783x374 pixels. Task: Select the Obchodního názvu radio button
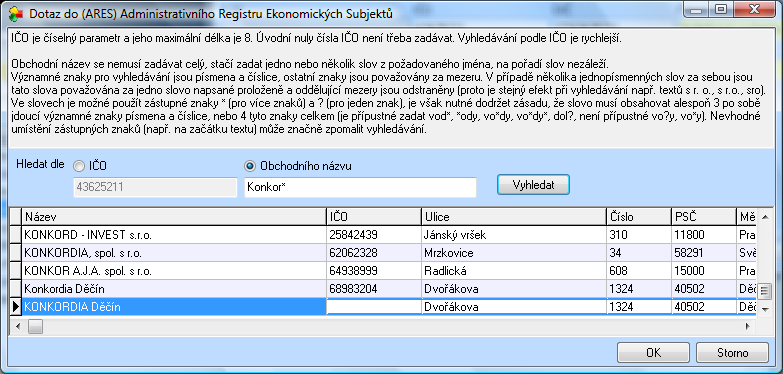coord(250,166)
